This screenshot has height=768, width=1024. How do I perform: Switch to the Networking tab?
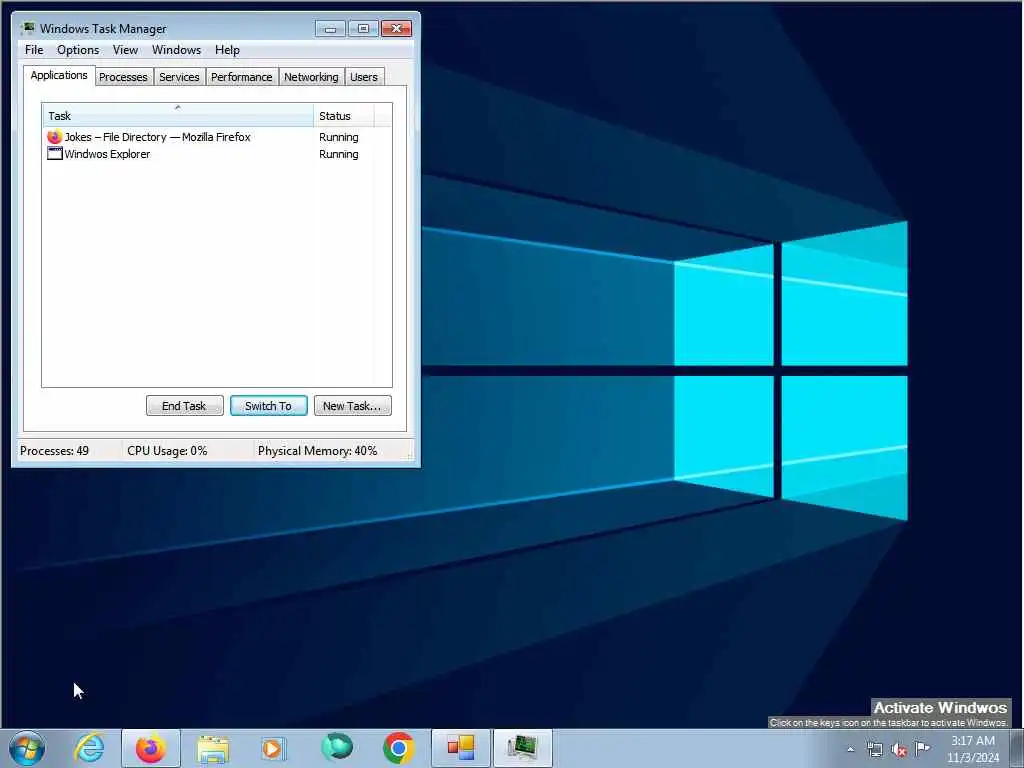coord(311,77)
